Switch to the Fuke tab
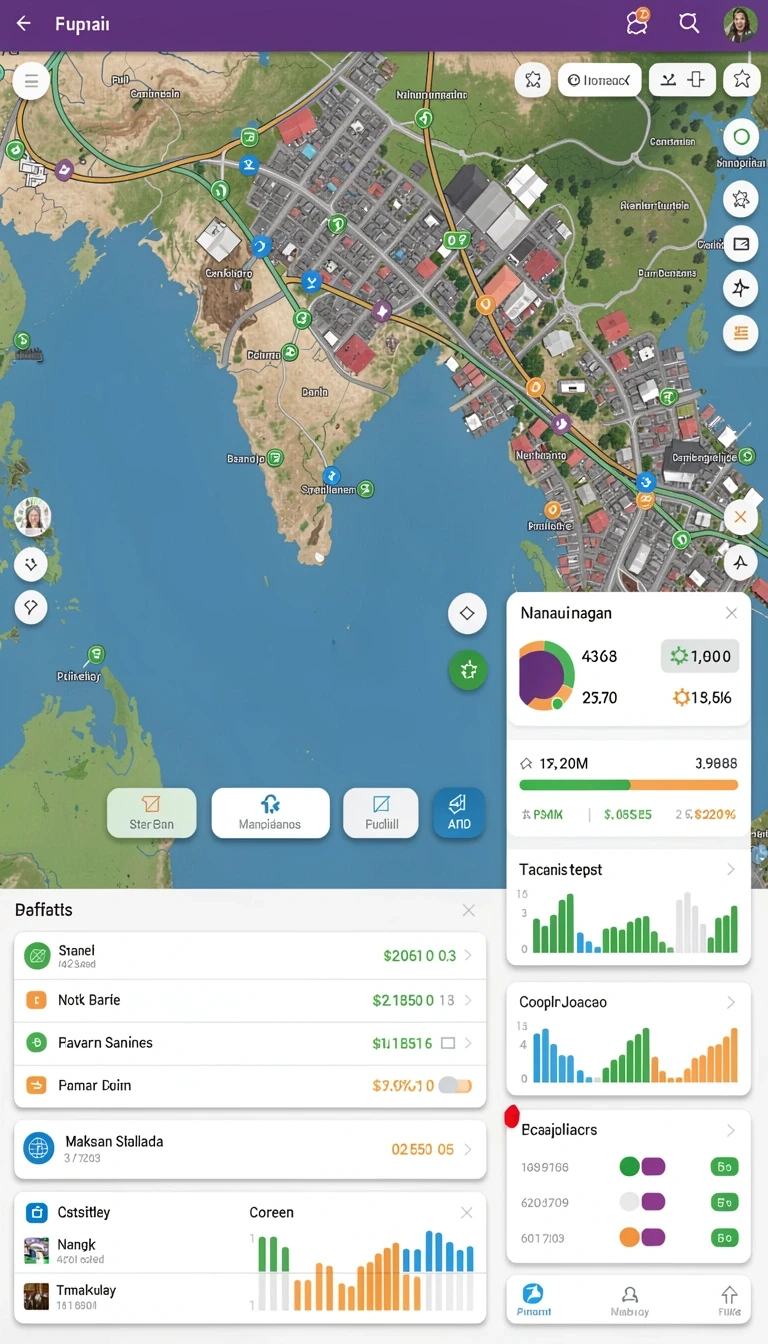The image size is (768, 1344). click(x=729, y=1300)
